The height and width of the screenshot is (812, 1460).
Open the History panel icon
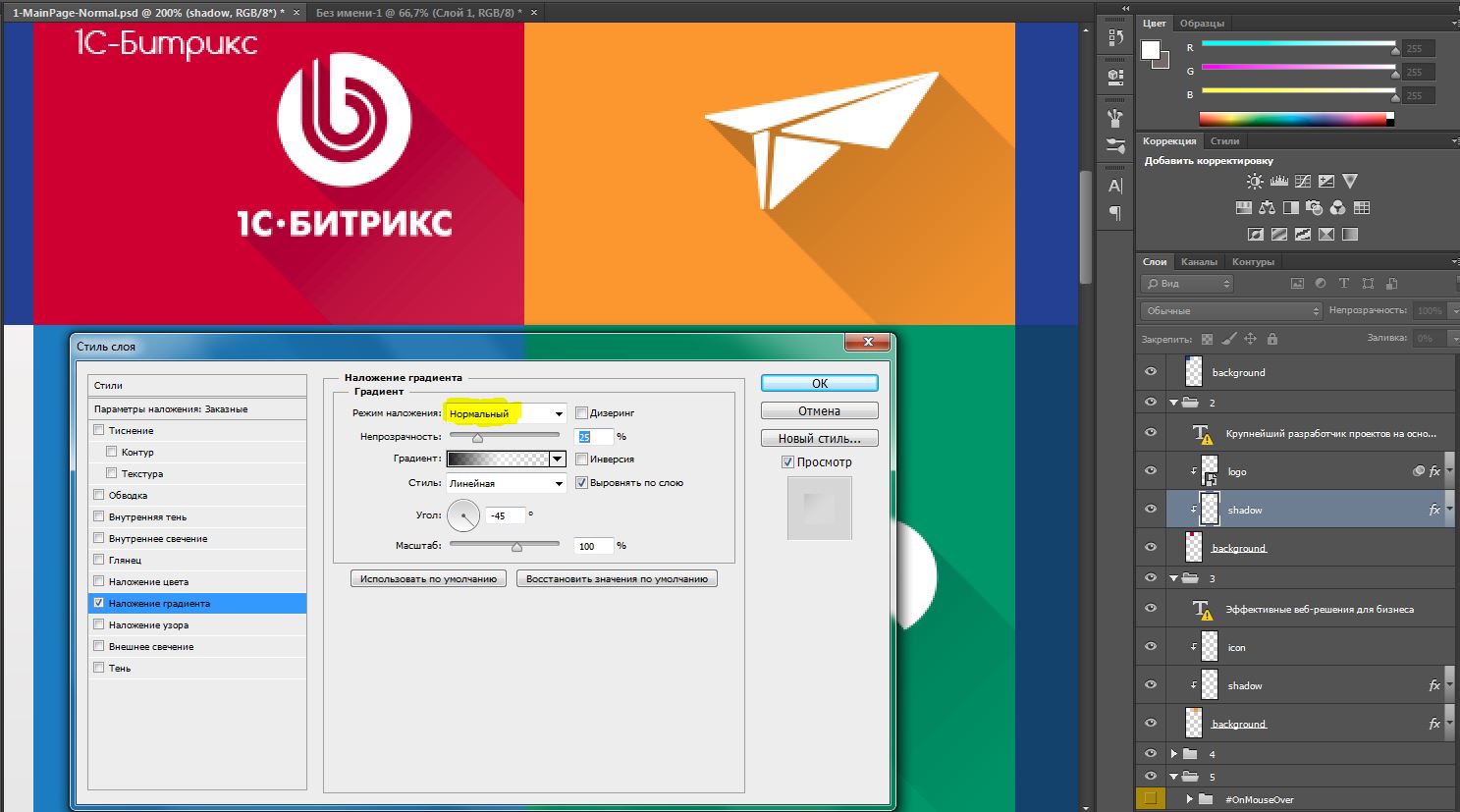1115,37
